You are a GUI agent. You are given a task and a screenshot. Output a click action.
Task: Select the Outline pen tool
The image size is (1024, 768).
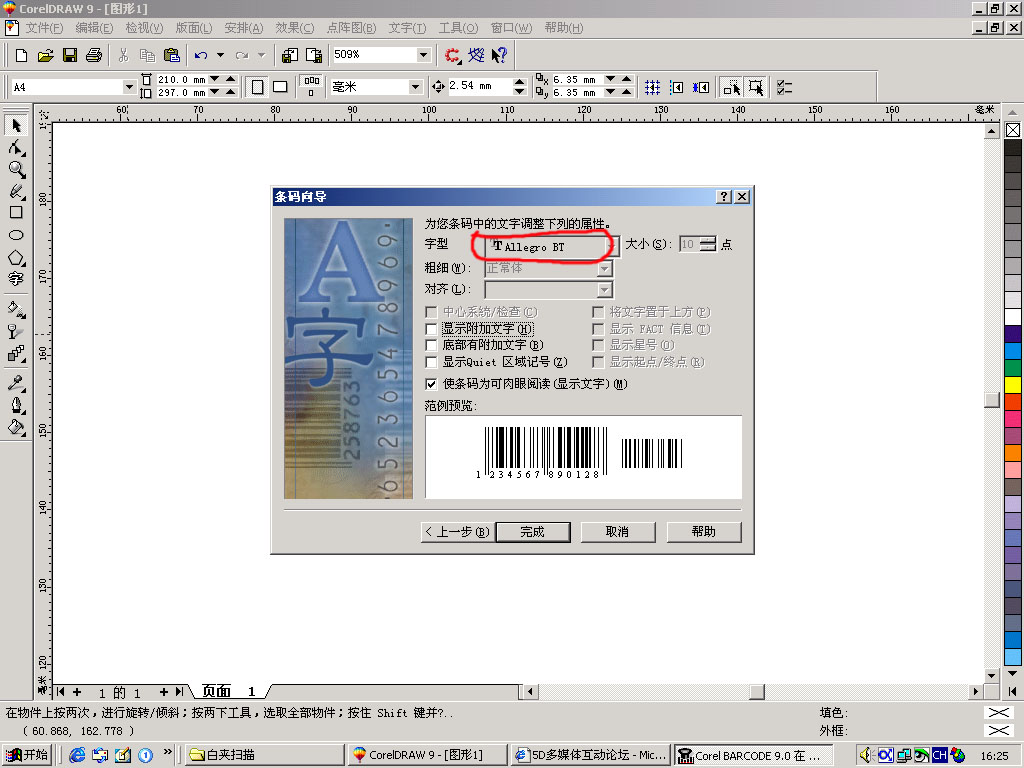[x=16, y=406]
